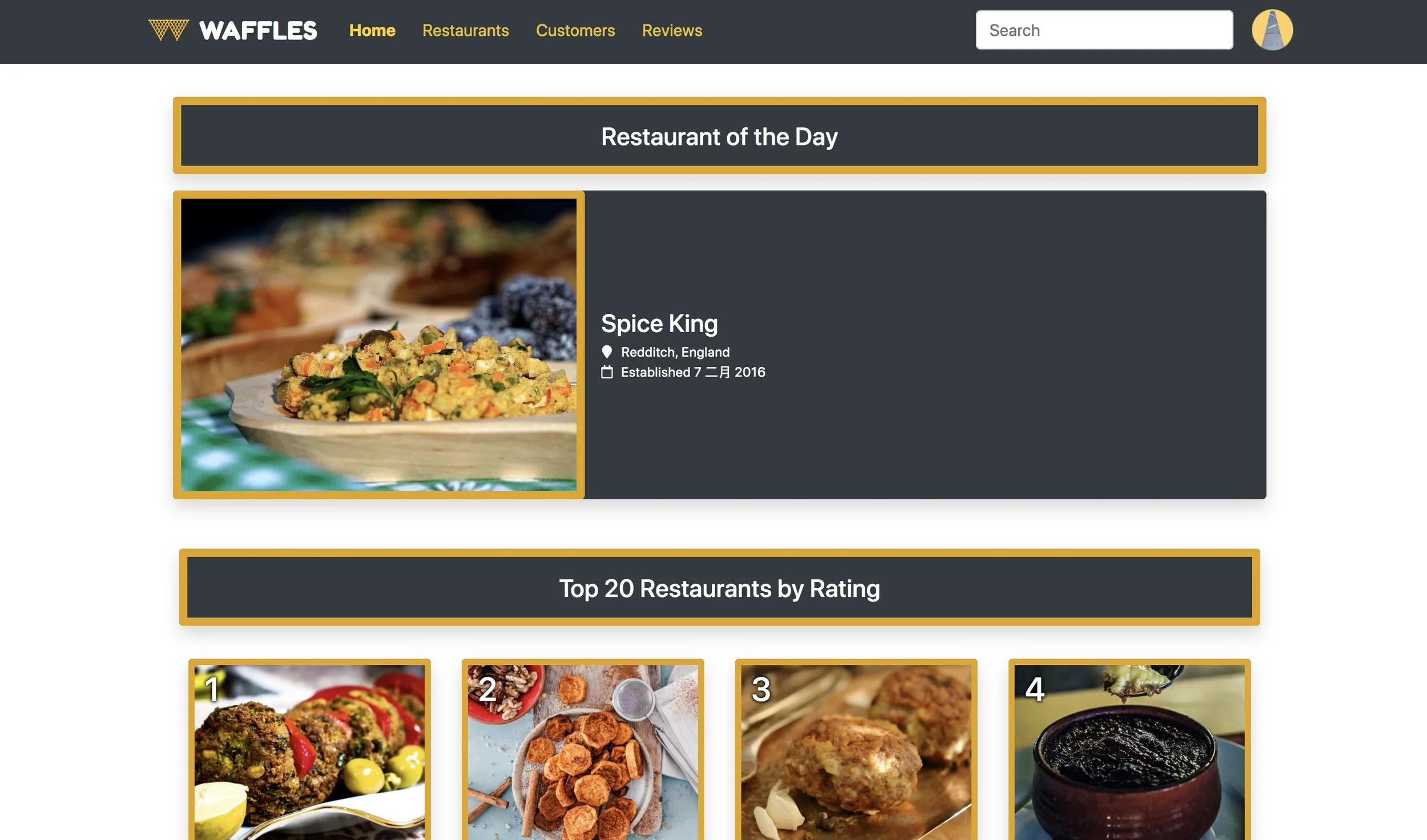
Task: Open the Reviews nav link
Action: [672, 30]
